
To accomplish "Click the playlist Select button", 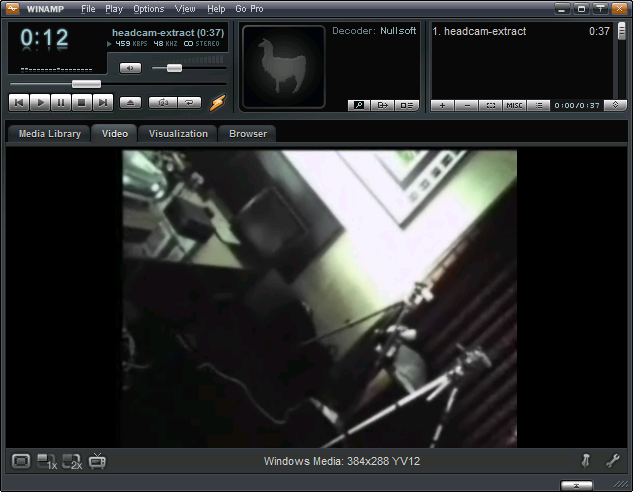I will coord(490,105).
